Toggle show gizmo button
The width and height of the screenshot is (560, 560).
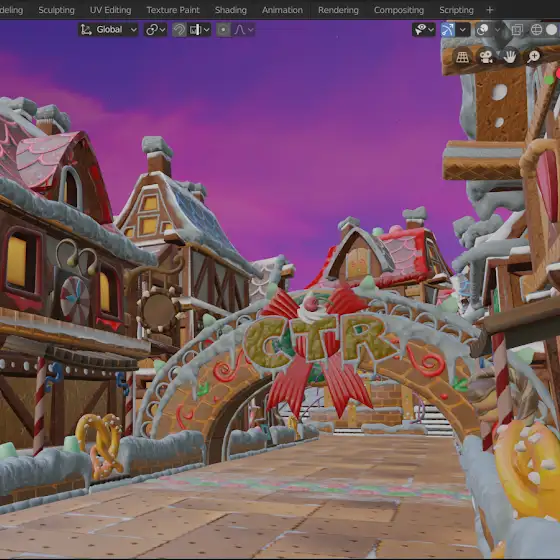tap(448, 30)
